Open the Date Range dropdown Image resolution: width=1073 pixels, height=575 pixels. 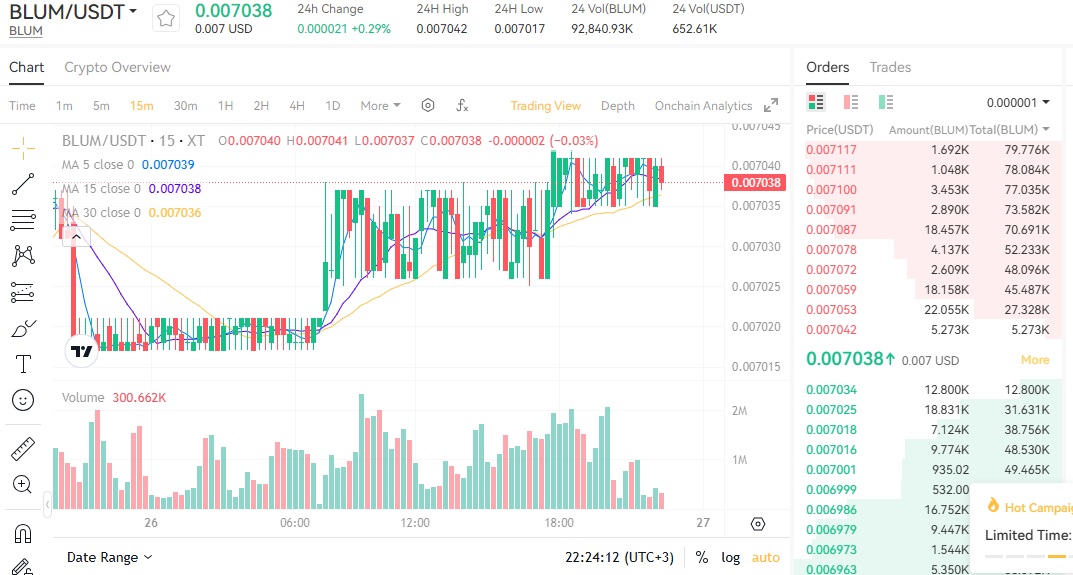click(x=109, y=557)
